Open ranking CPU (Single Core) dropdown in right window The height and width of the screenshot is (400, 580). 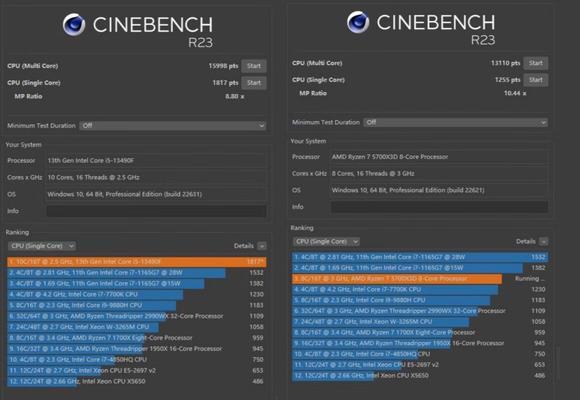coord(326,242)
